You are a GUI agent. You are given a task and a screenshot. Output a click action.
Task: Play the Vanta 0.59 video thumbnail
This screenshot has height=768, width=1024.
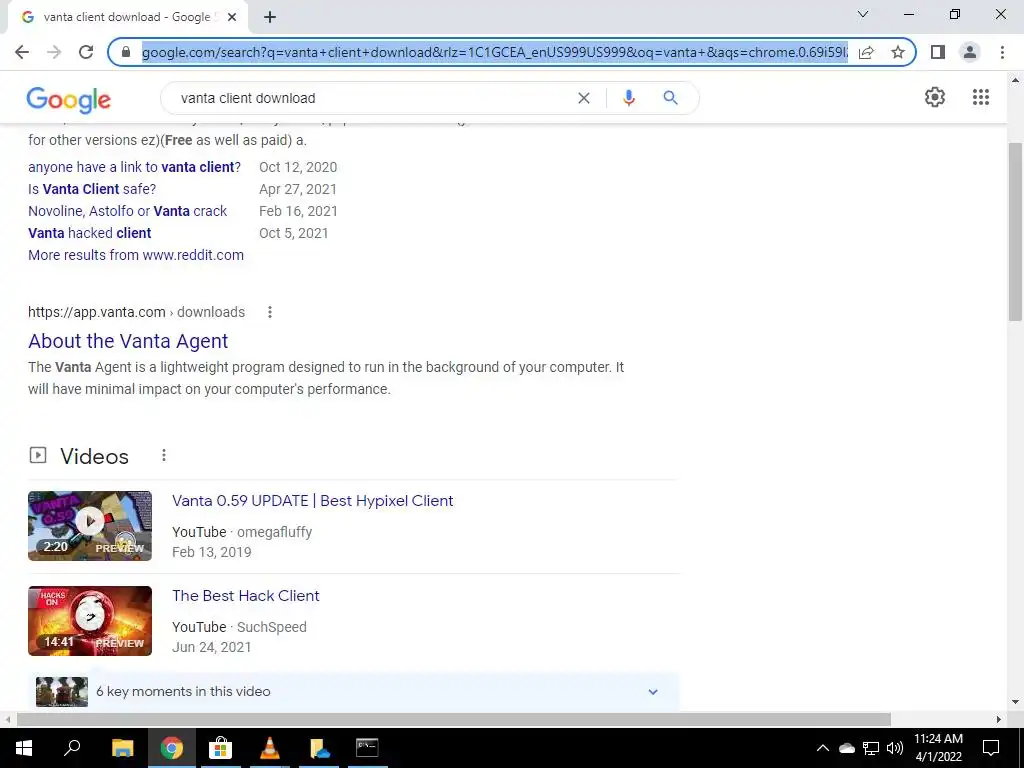[x=90, y=526]
